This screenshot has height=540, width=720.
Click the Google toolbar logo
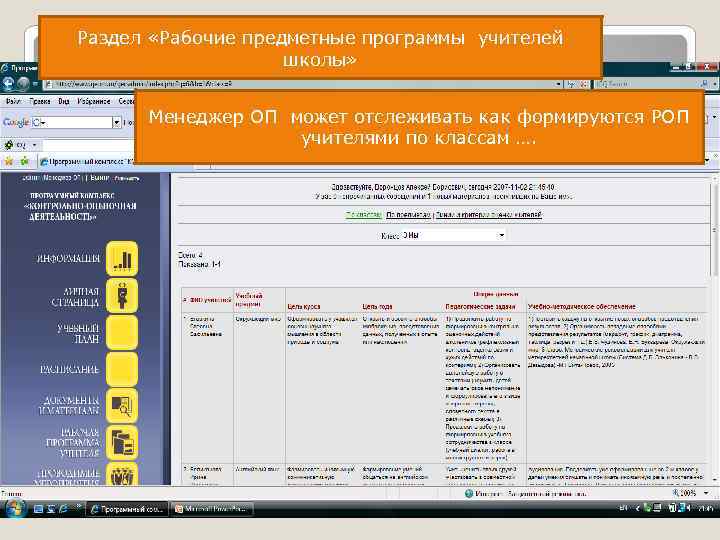point(16,122)
